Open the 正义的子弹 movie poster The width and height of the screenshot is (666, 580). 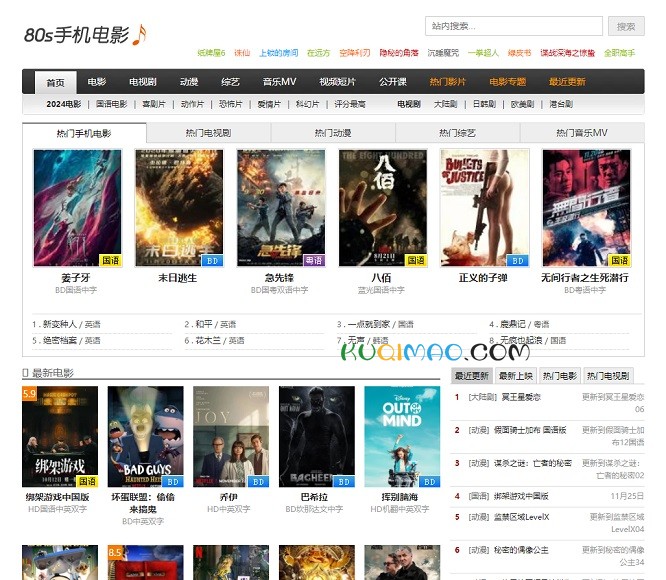(485, 208)
